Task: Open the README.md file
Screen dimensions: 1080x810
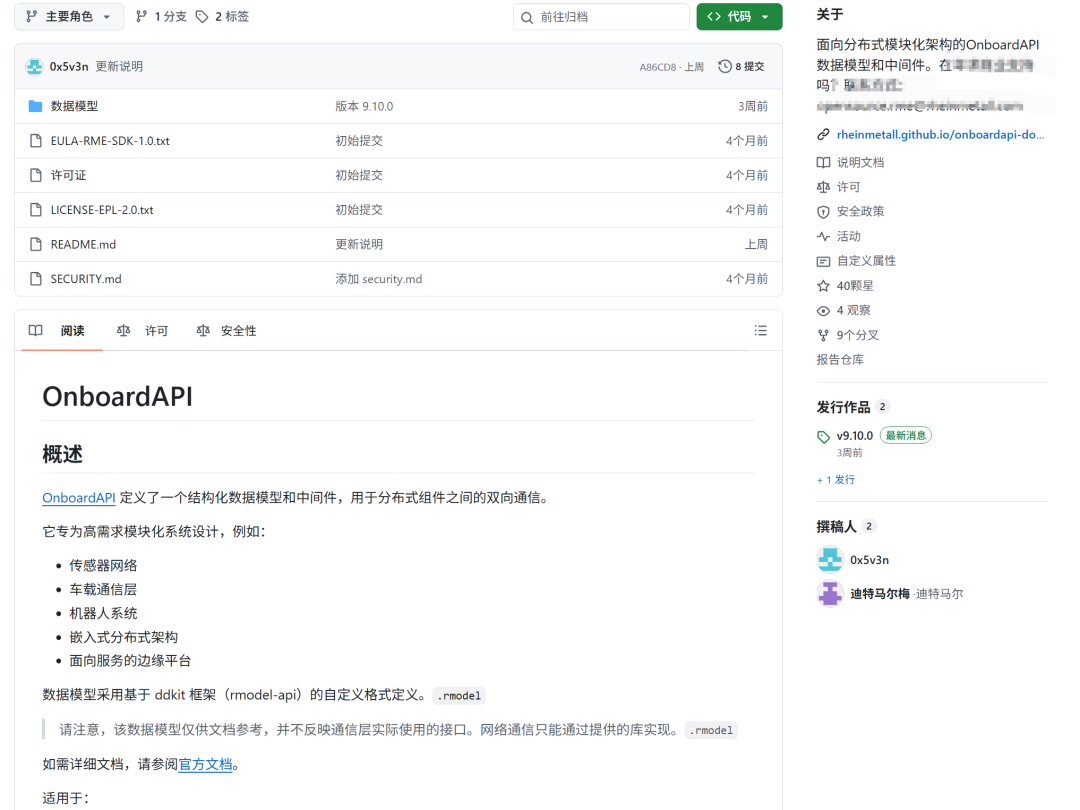Action: [83, 245]
